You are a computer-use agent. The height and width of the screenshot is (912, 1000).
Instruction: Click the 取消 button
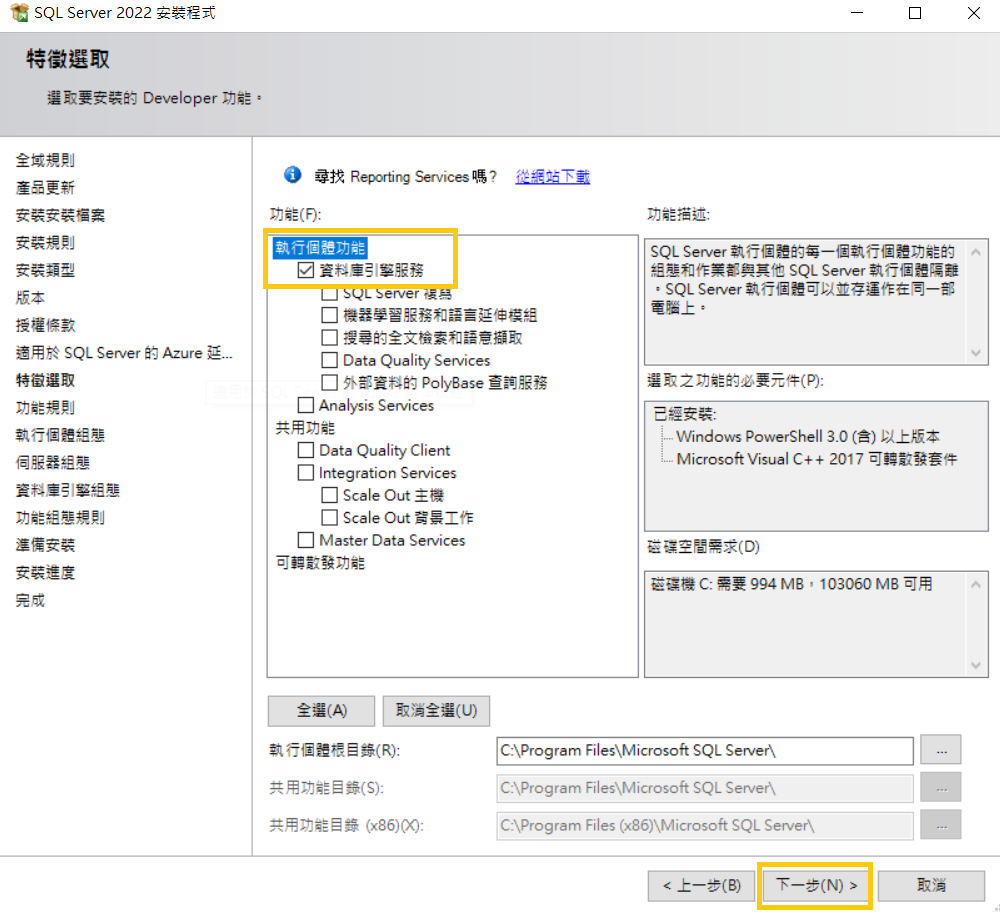coord(931,885)
